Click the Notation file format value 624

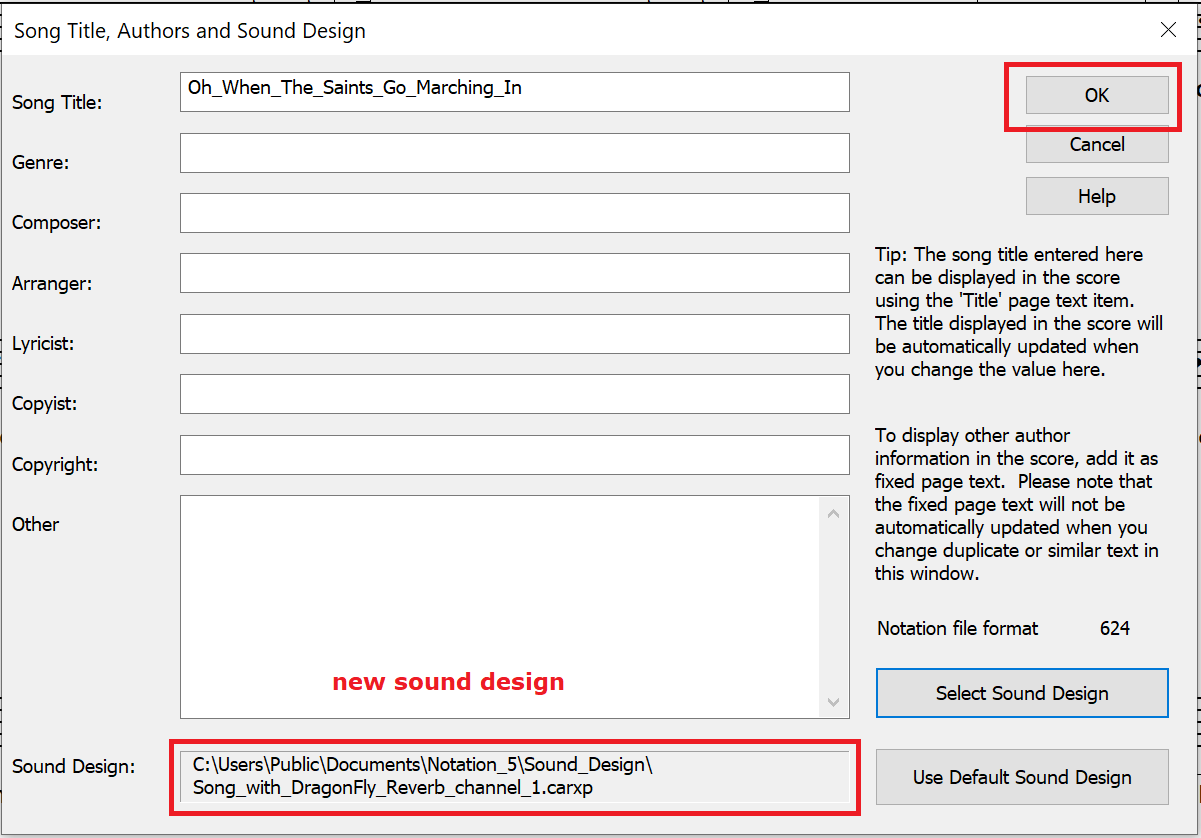click(1114, 629)
